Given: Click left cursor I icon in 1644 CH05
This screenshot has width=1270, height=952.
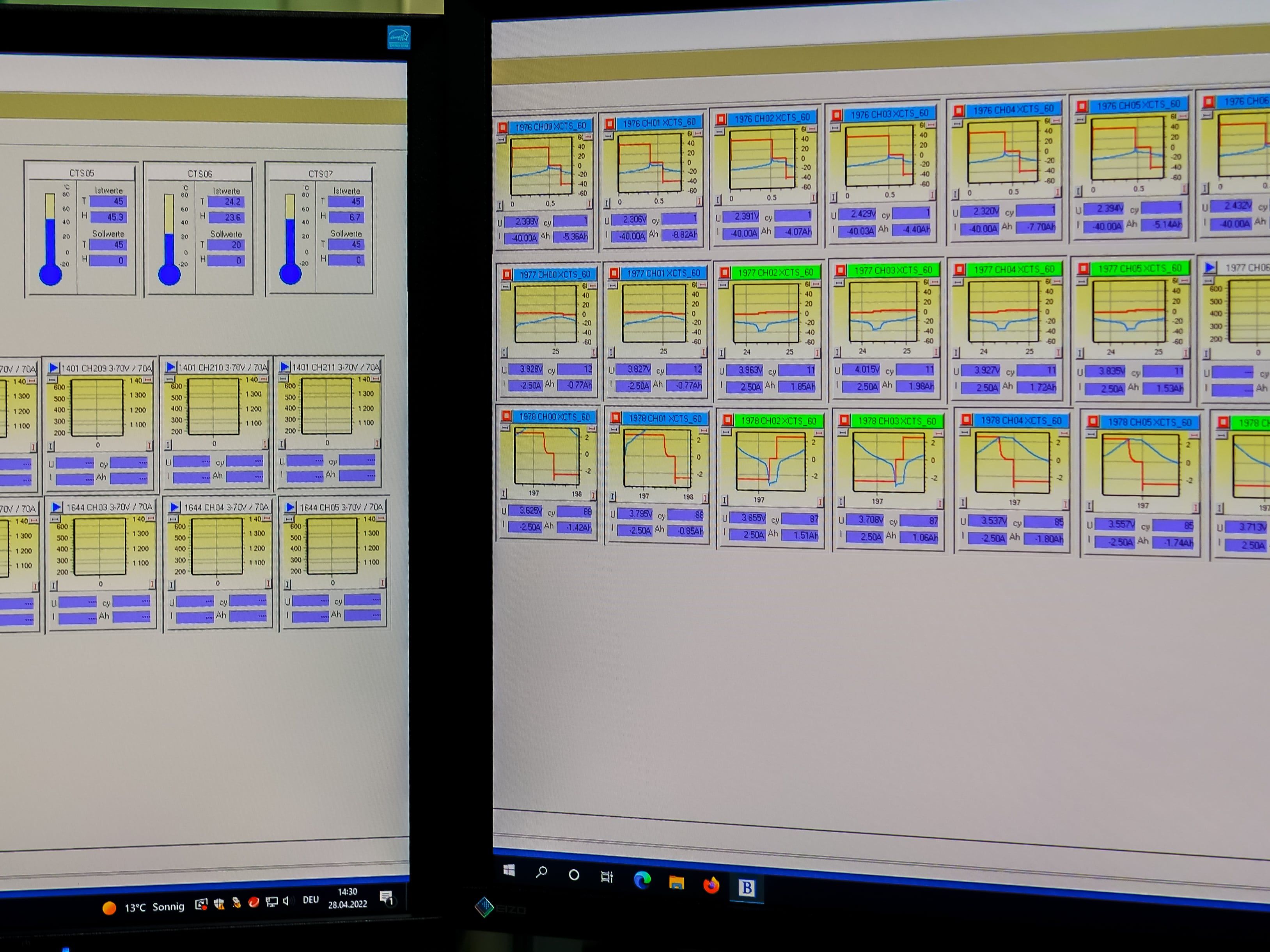Looking at the screenshot, I should tap(287, 584).
